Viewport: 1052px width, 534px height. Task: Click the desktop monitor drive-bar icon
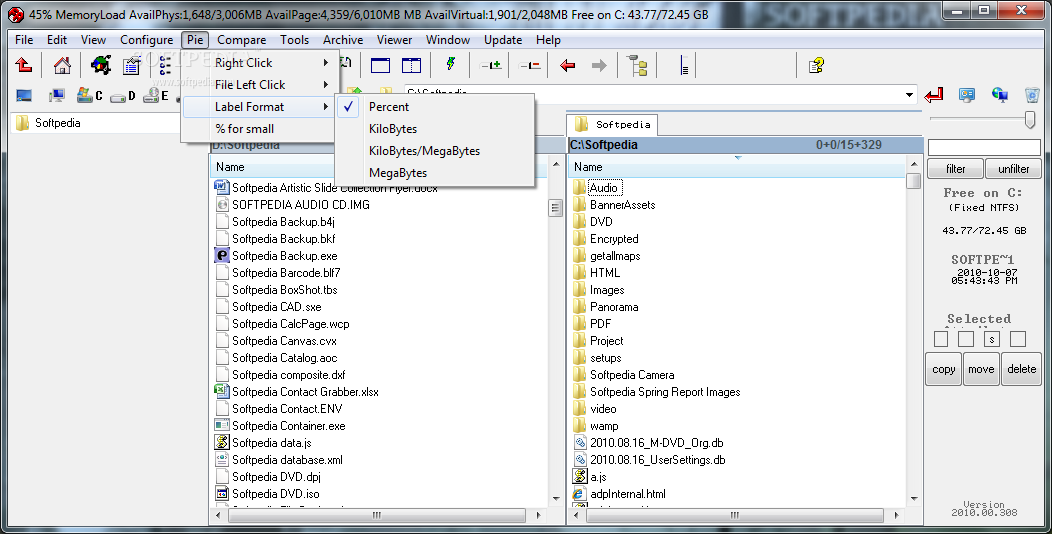(24, 96)
